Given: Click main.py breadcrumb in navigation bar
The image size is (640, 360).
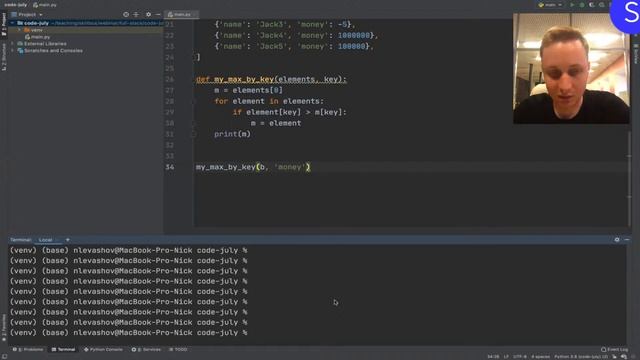Looking at the screenshot, I should coord(45,5).
